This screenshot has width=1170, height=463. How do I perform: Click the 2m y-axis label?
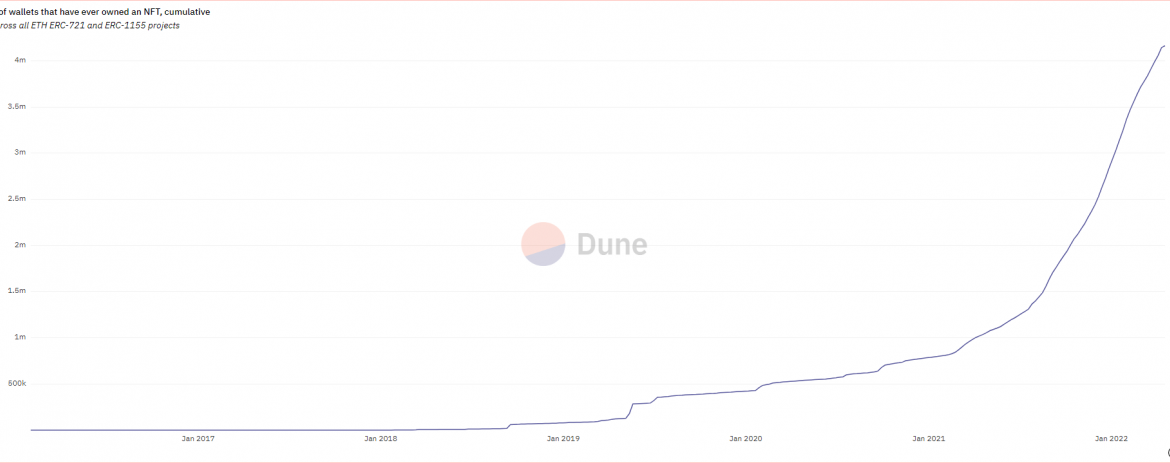[x=21, y=245]
